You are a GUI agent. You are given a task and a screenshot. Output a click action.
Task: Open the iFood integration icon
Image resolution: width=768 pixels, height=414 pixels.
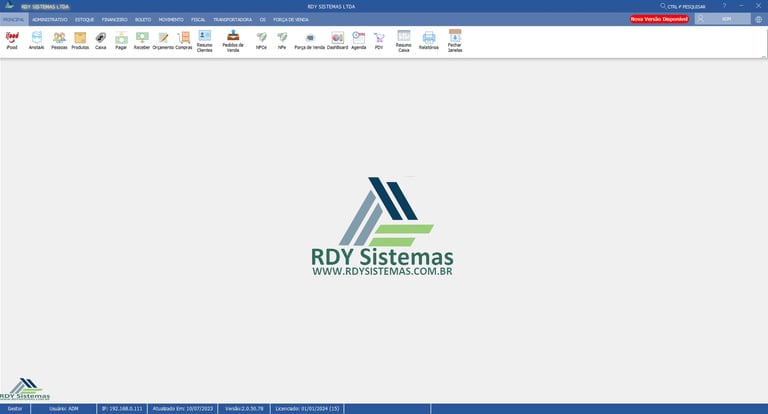pyautogui.click(x=12, y=40)
